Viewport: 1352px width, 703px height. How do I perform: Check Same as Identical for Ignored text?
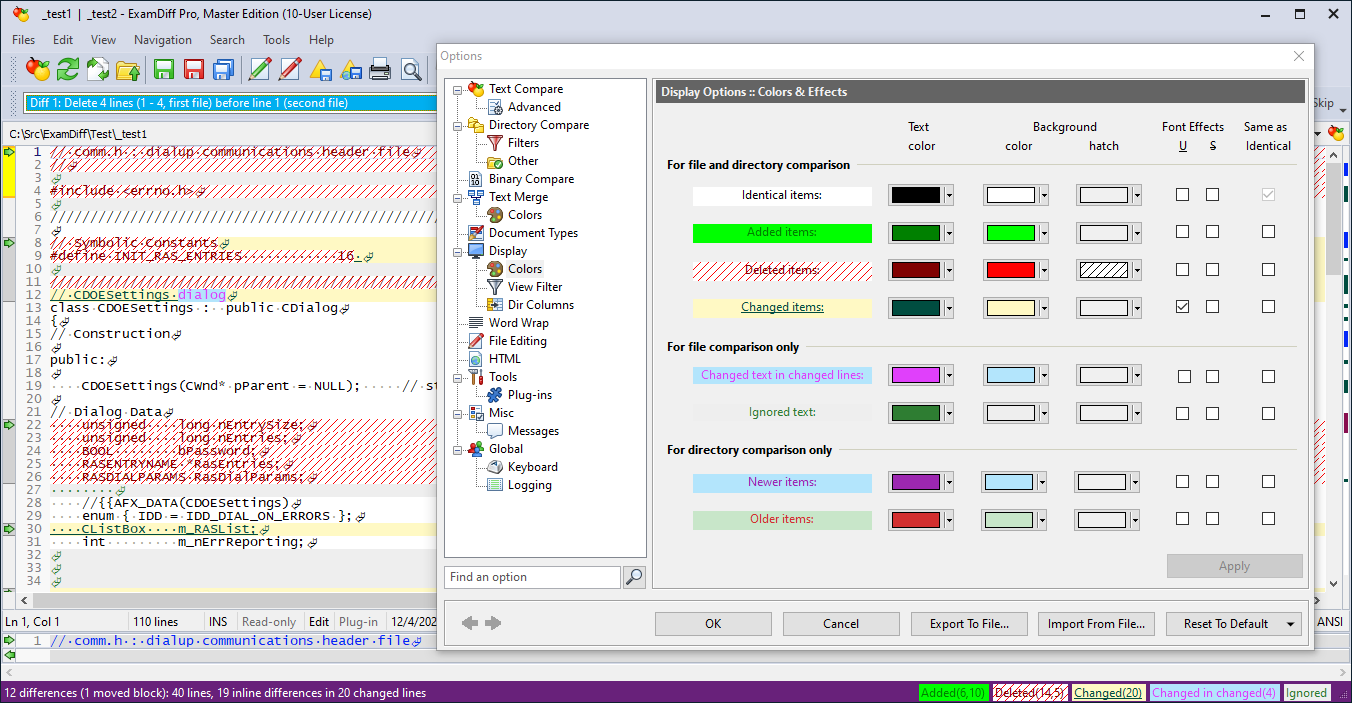click(1268, 413)
